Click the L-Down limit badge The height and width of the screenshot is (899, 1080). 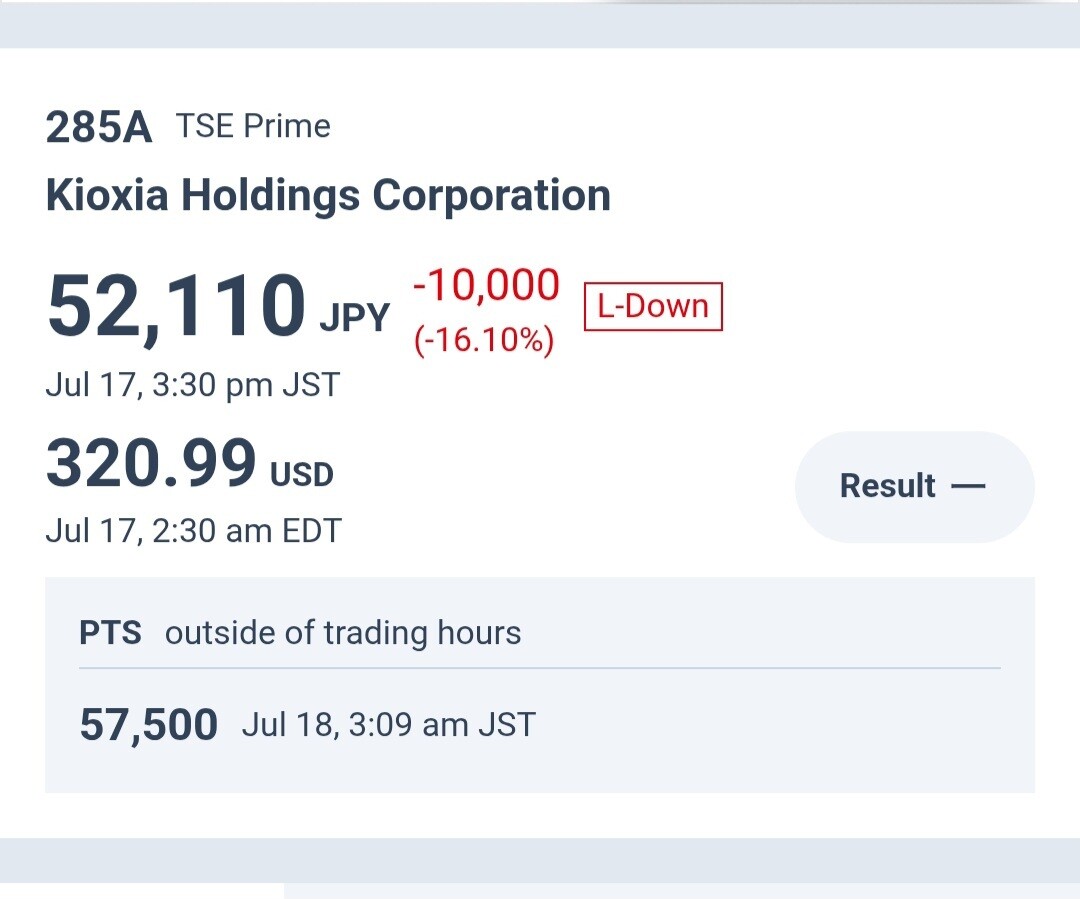(653, 307)
